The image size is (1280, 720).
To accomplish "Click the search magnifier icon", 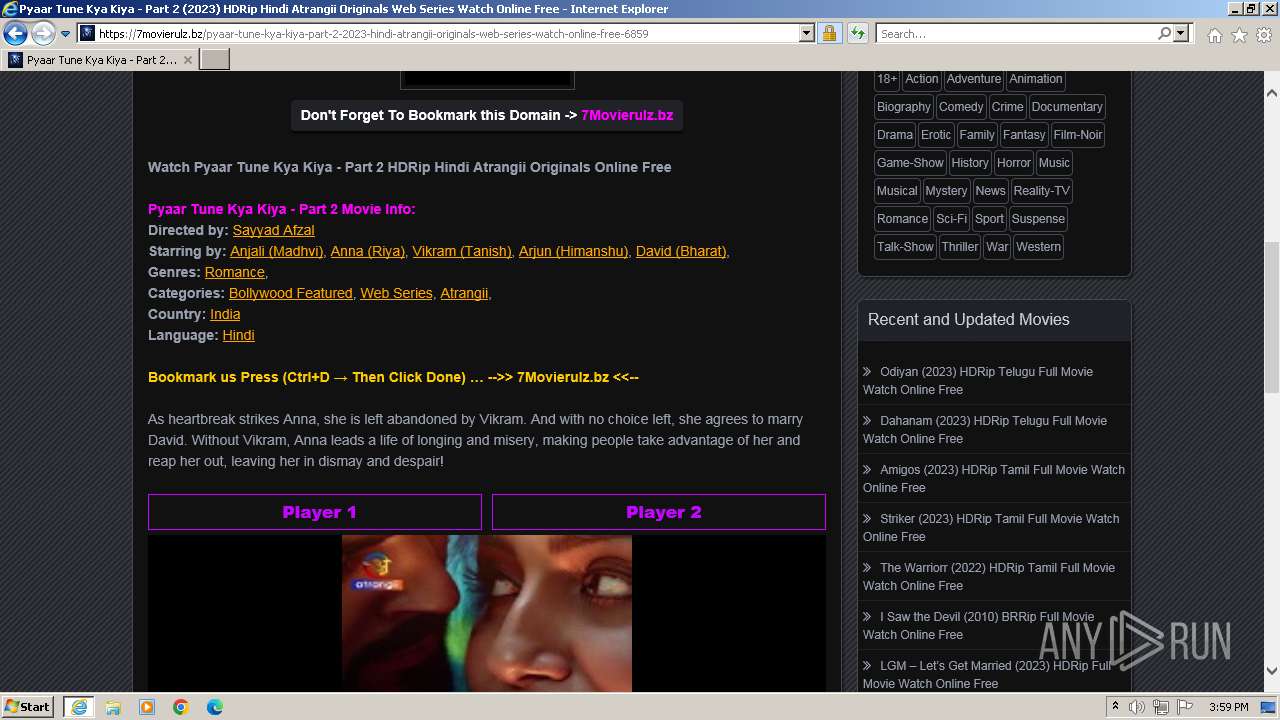I will [x=1164, y=34].
